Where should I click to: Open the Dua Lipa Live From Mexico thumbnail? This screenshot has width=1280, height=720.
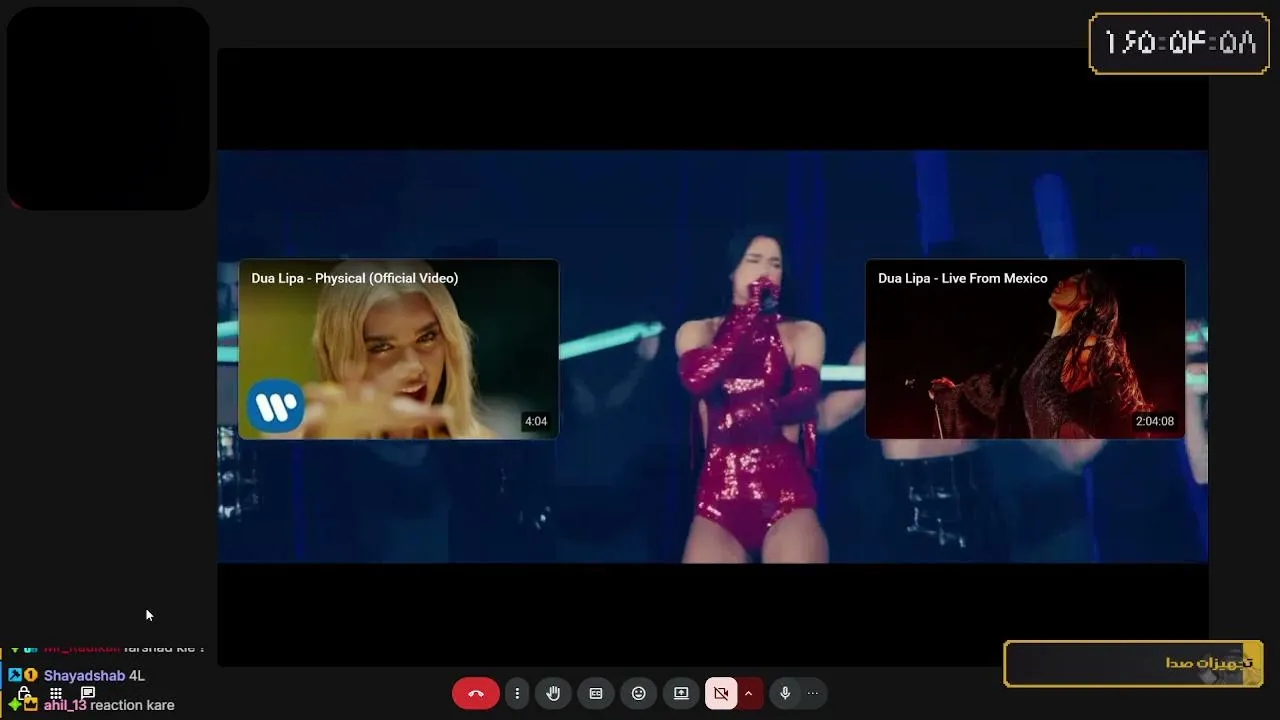[x=1025, y=349]
